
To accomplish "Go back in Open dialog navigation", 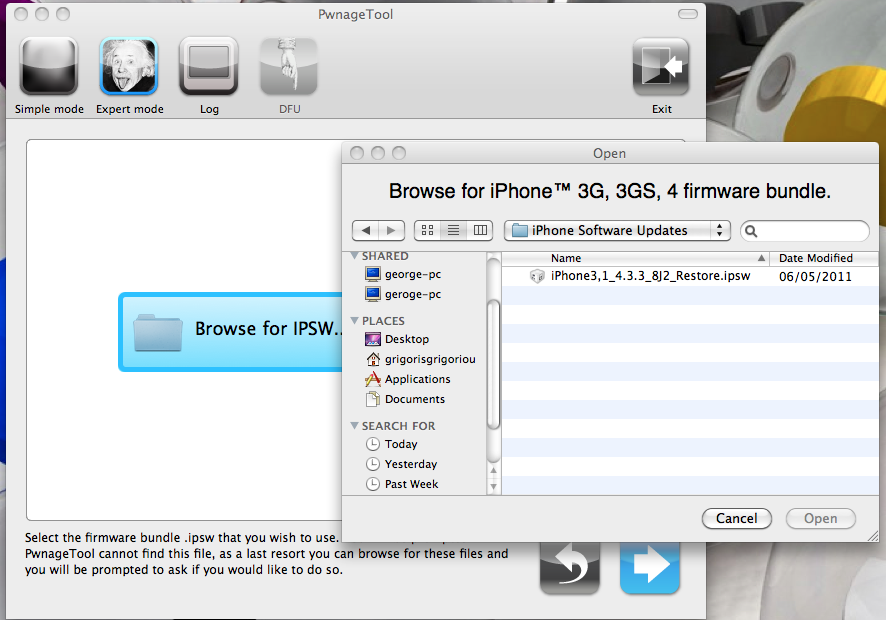I will click(x=366, y=231).
